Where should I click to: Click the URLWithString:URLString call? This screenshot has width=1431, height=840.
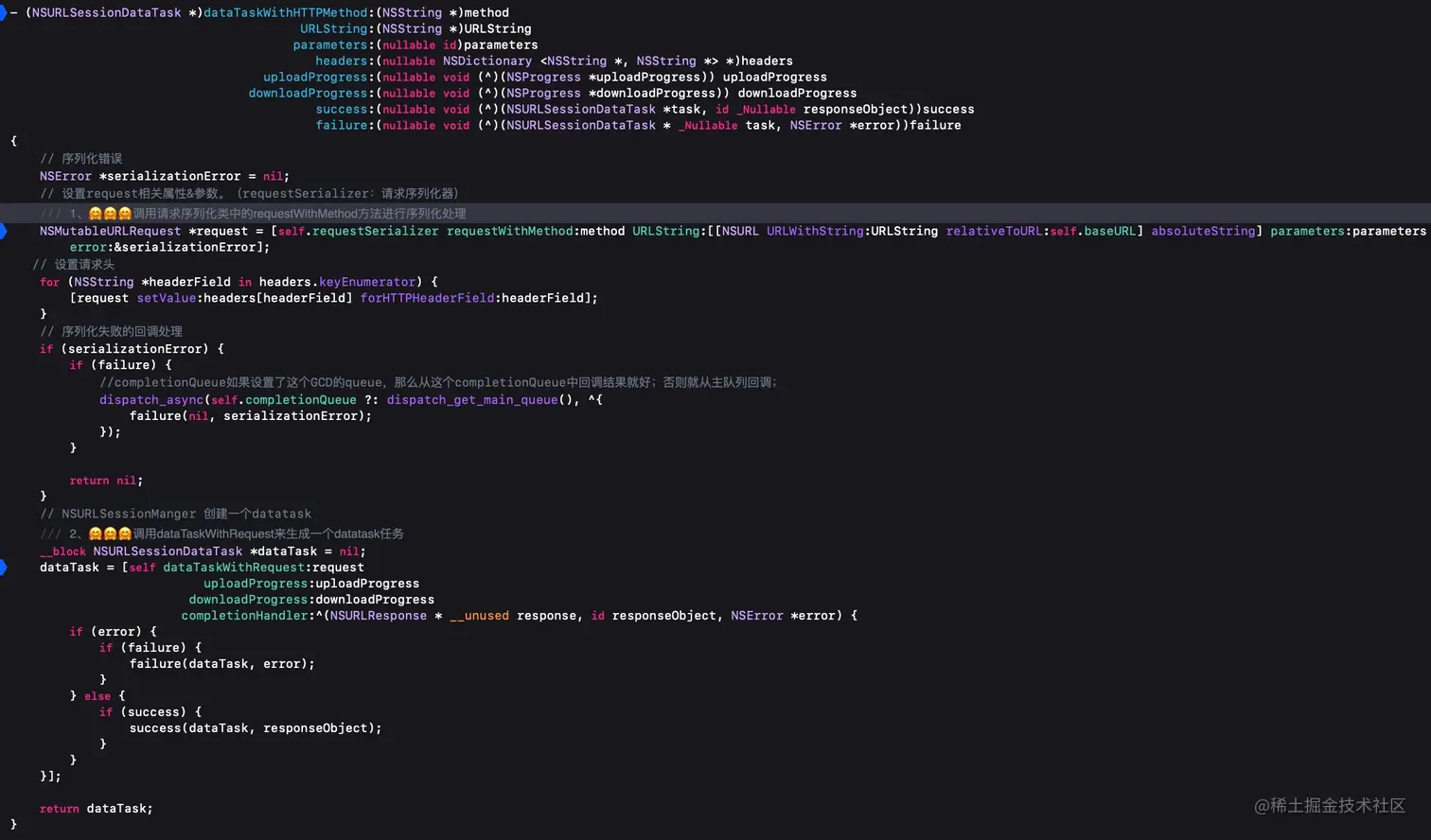click(x=852, y=231)
